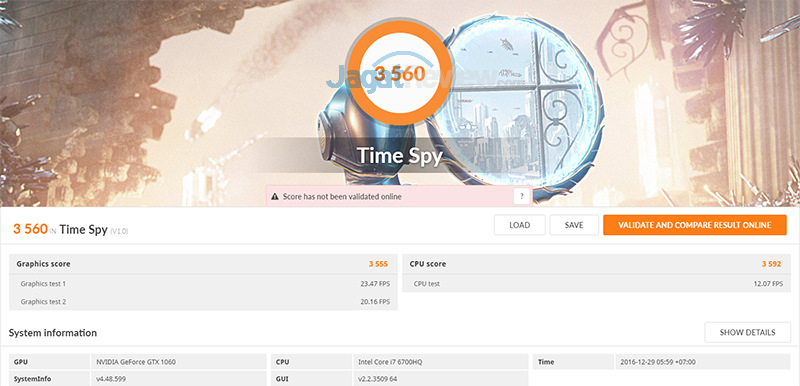This screenshot has width=800, height=386.
Task: Click the 2016-12-29 05:59 +07:00 timestamp
Action: (658, 362)
